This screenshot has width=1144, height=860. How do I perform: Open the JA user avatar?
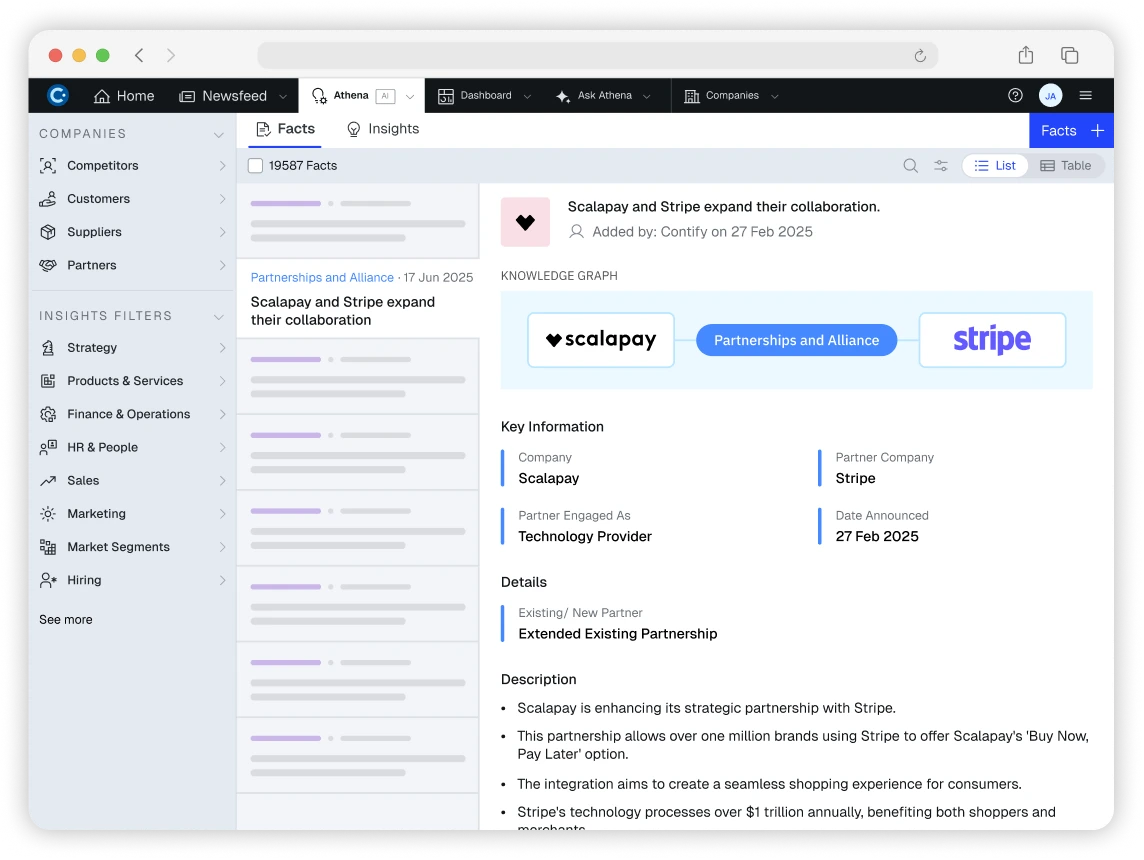pyautogui.click(x=1050, y=96)
